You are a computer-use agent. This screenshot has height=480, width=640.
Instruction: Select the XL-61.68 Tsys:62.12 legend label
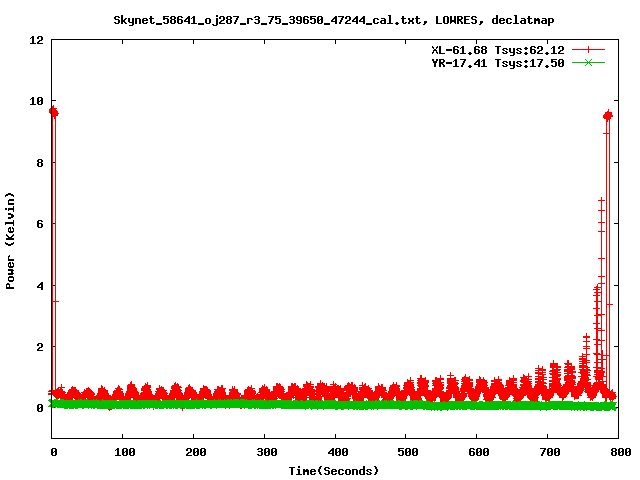[498, 50]
